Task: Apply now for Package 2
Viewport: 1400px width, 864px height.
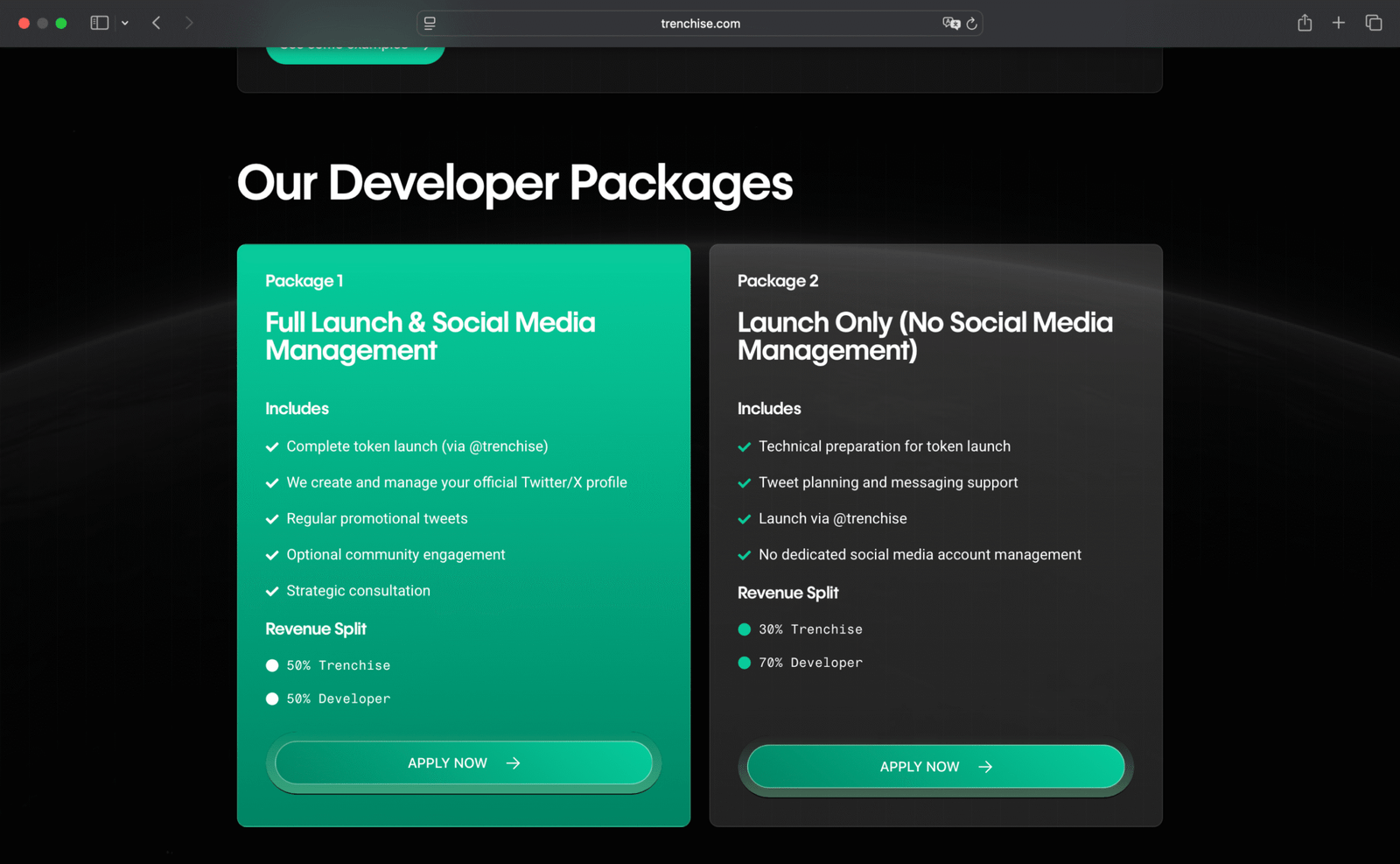Action: (x=935, y=767)
